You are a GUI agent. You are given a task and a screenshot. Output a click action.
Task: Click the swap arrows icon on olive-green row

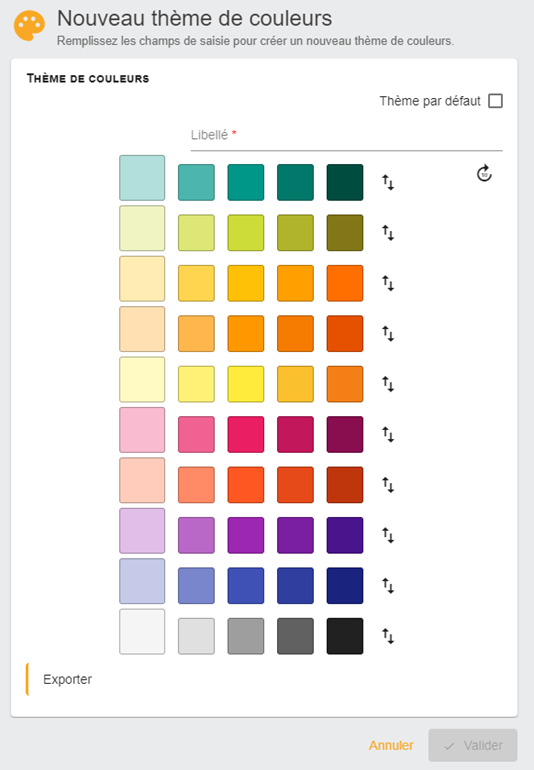pos(388,233)
